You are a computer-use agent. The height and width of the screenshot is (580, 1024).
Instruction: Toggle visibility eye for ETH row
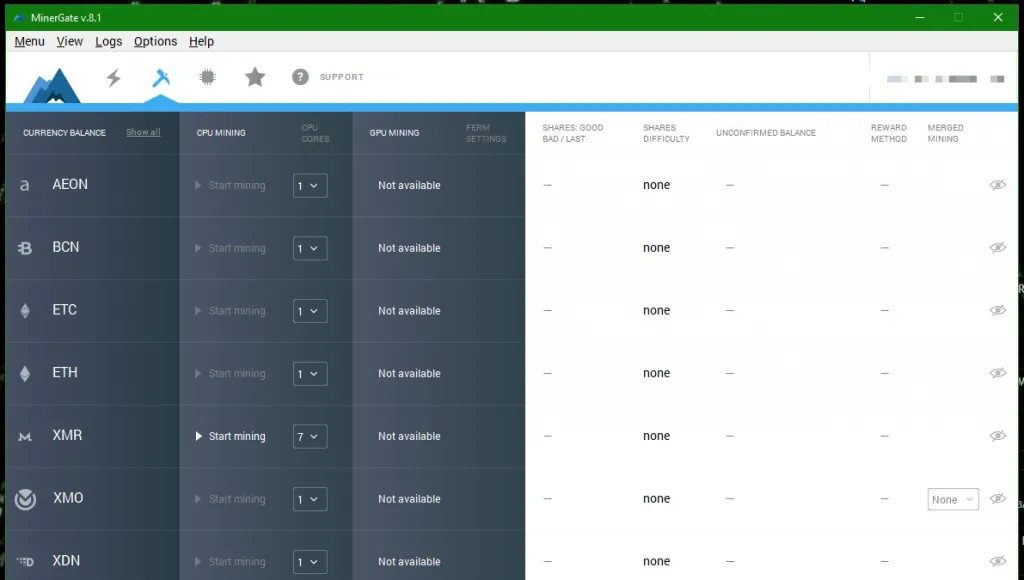pos(997,373)
